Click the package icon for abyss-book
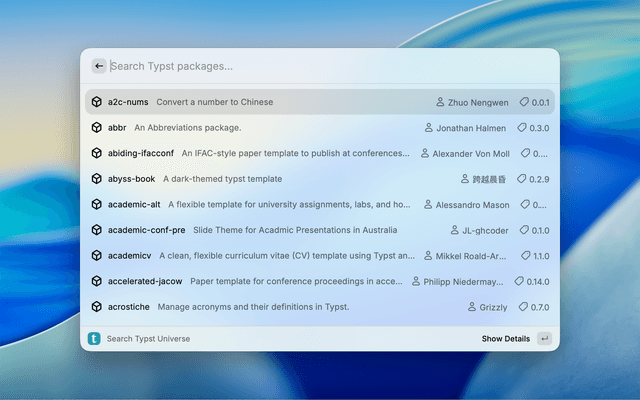640x400 pixels. (x=97, y=179)
